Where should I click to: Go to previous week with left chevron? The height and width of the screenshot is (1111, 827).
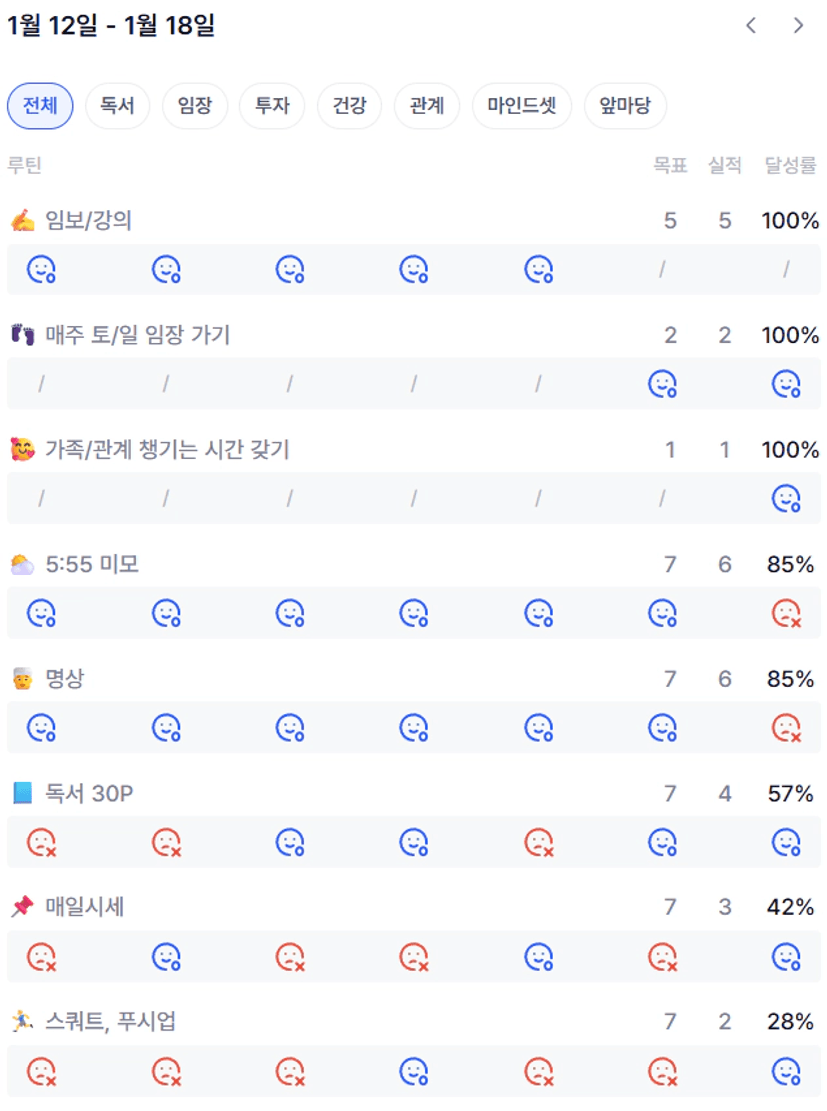click(751, 26)
